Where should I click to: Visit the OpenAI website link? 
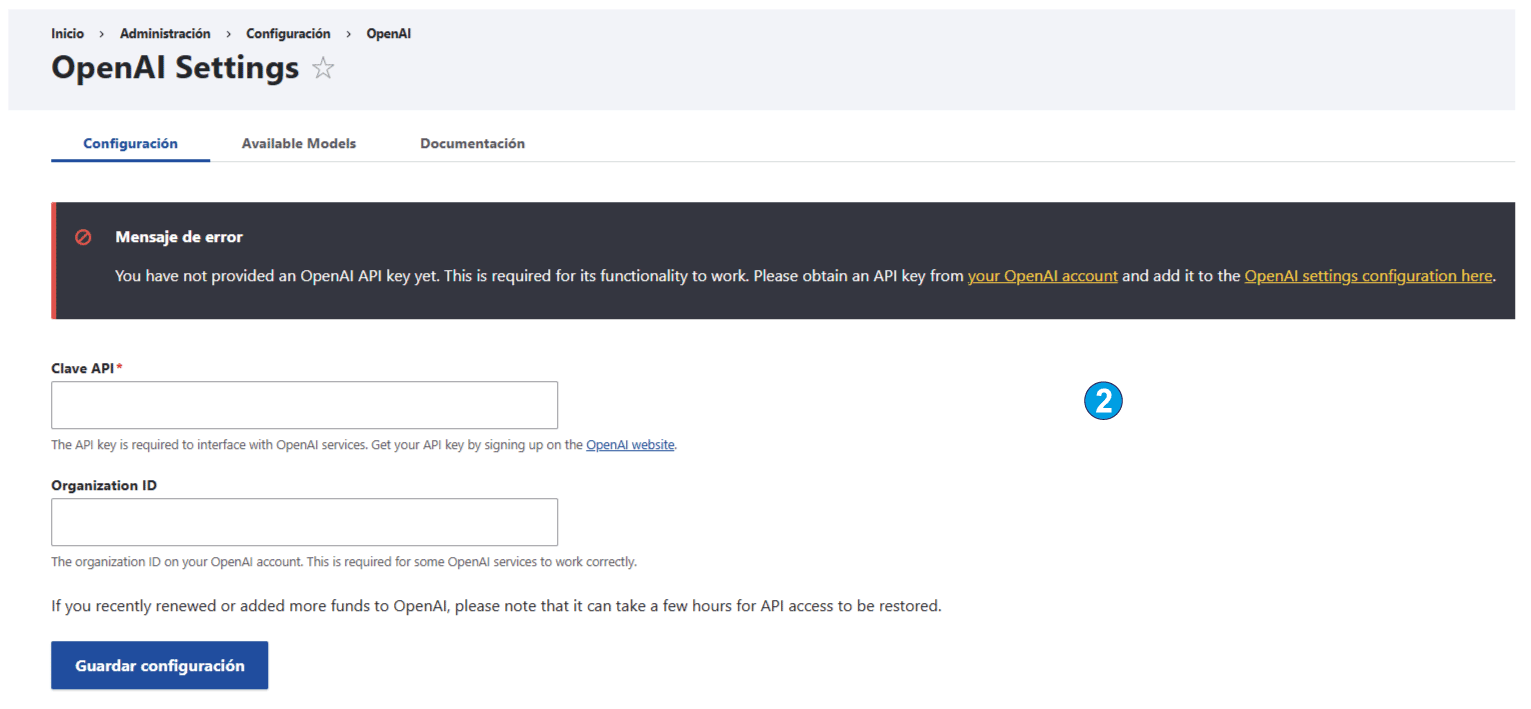(x=630, y=445)
